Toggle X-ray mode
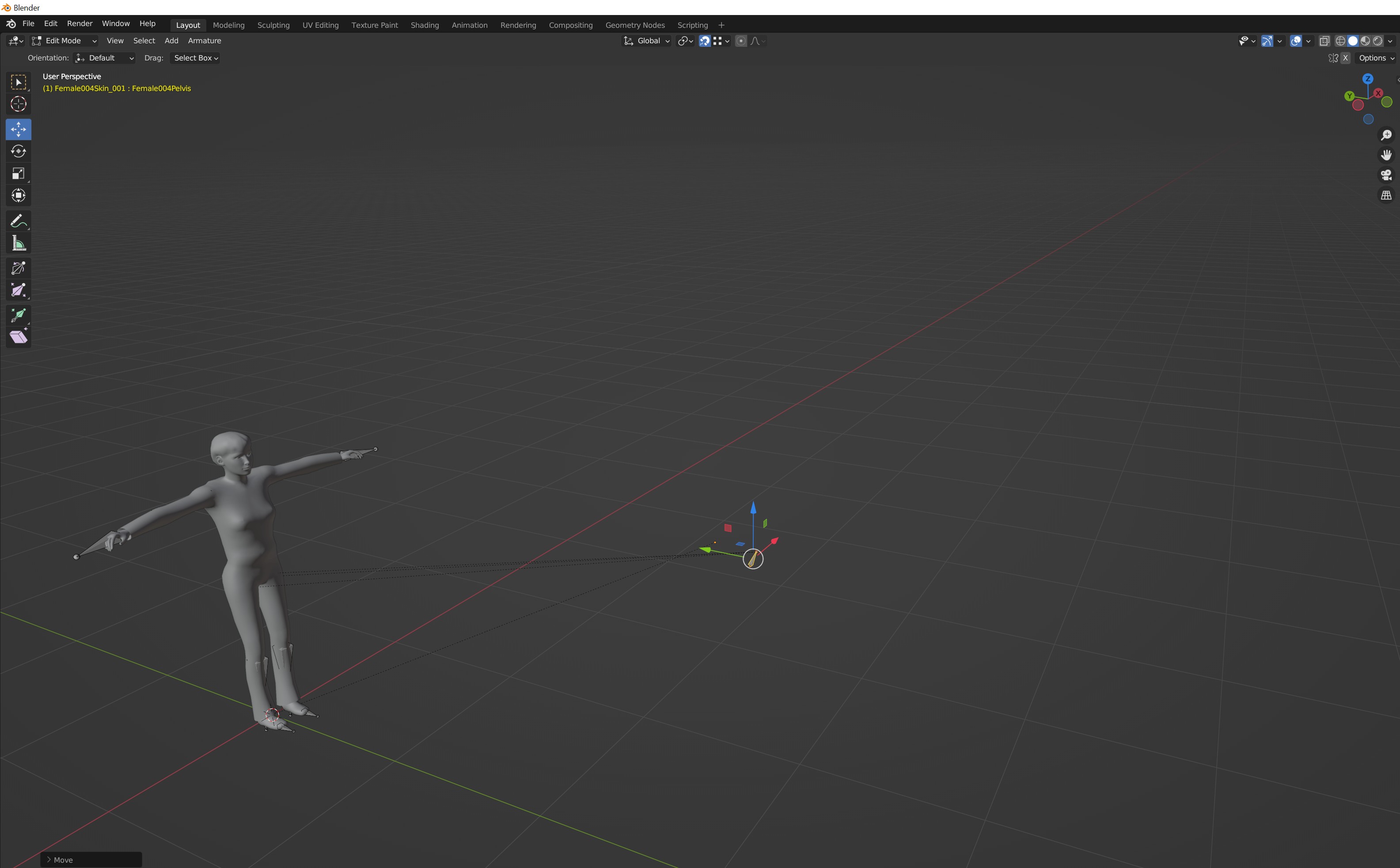The image size is (1400, 868). pos(1324,41)
